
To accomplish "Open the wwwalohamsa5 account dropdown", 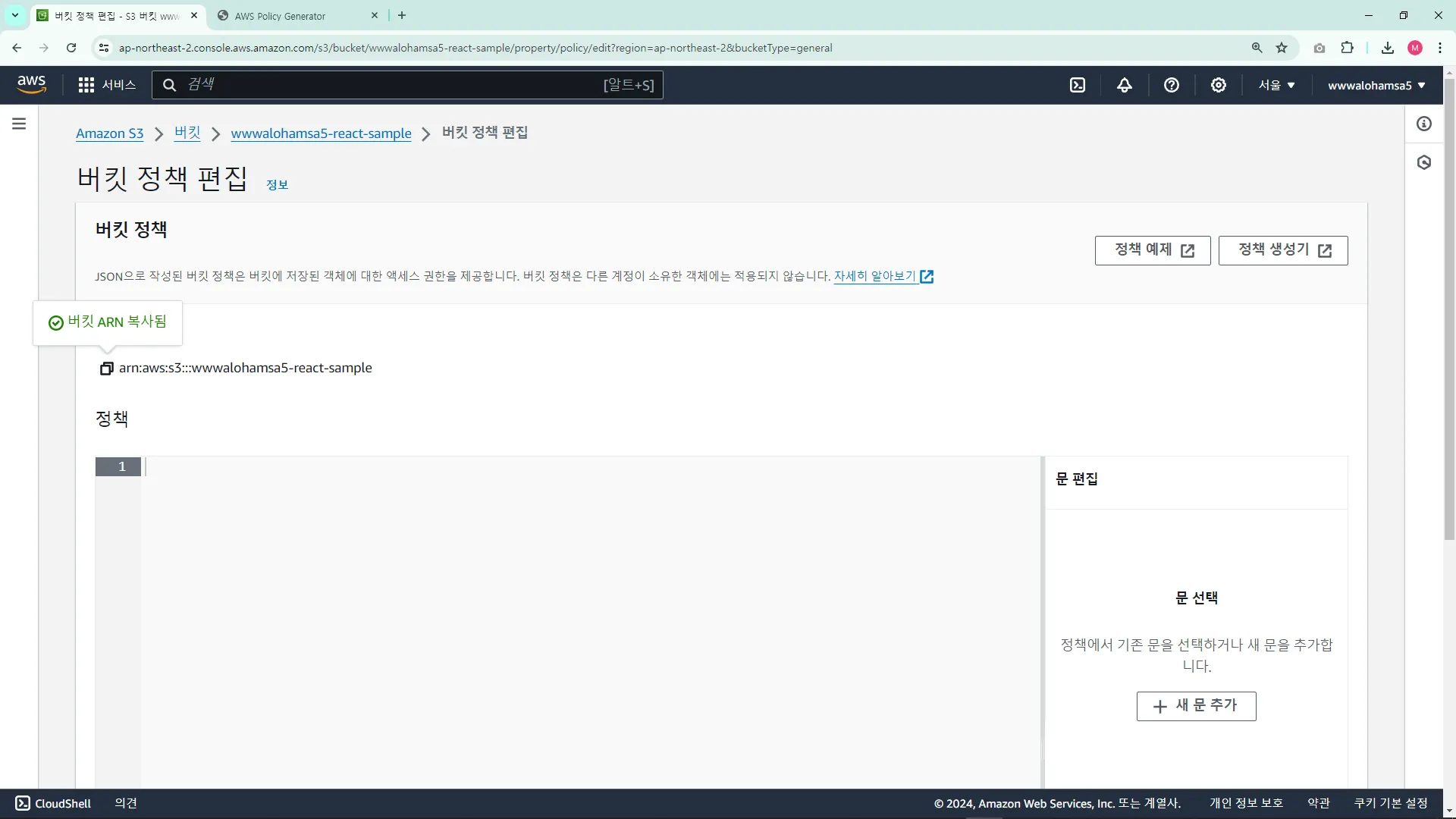I will tap(1376, 85).
